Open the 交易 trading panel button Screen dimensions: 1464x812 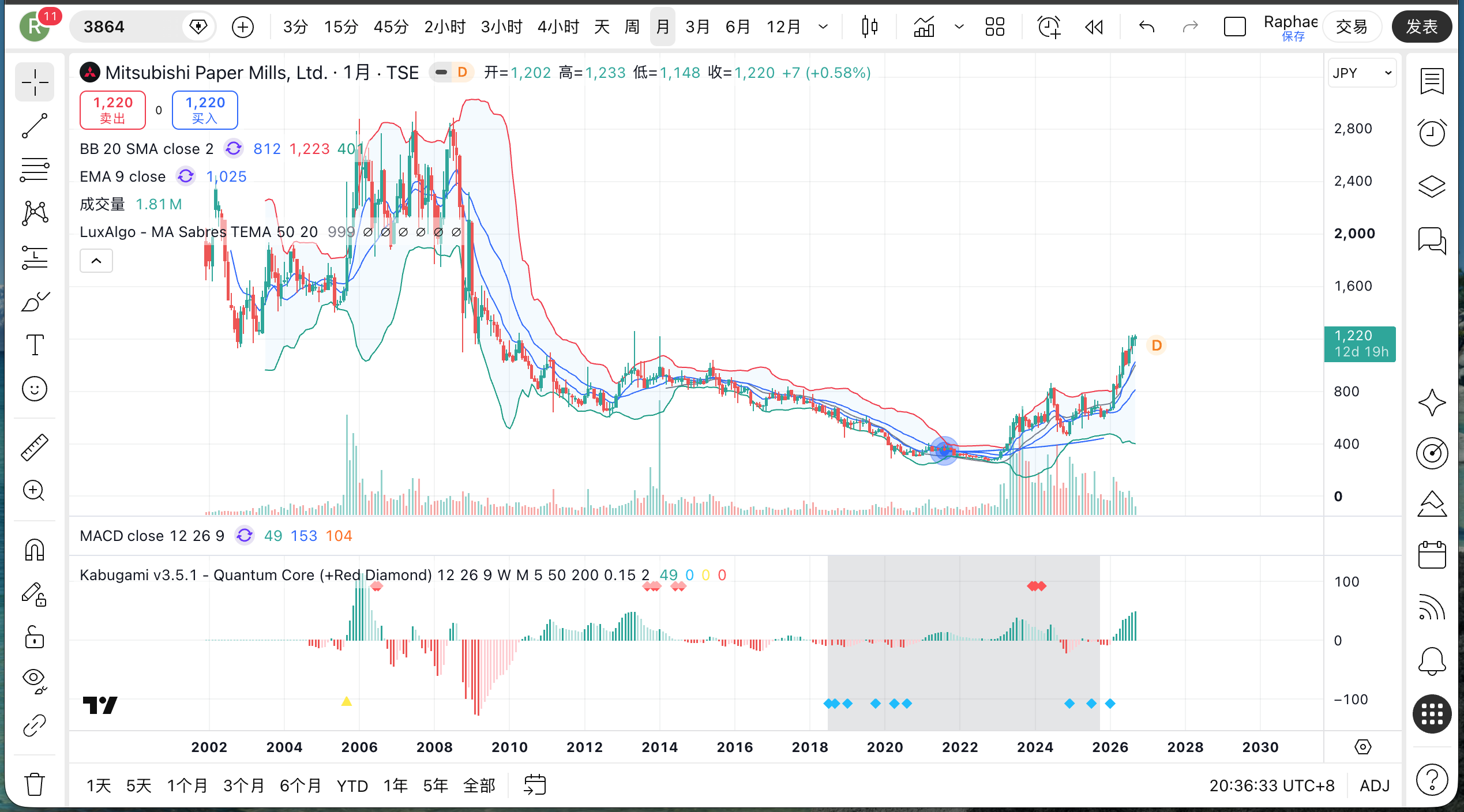click(x=1352, y=27)
